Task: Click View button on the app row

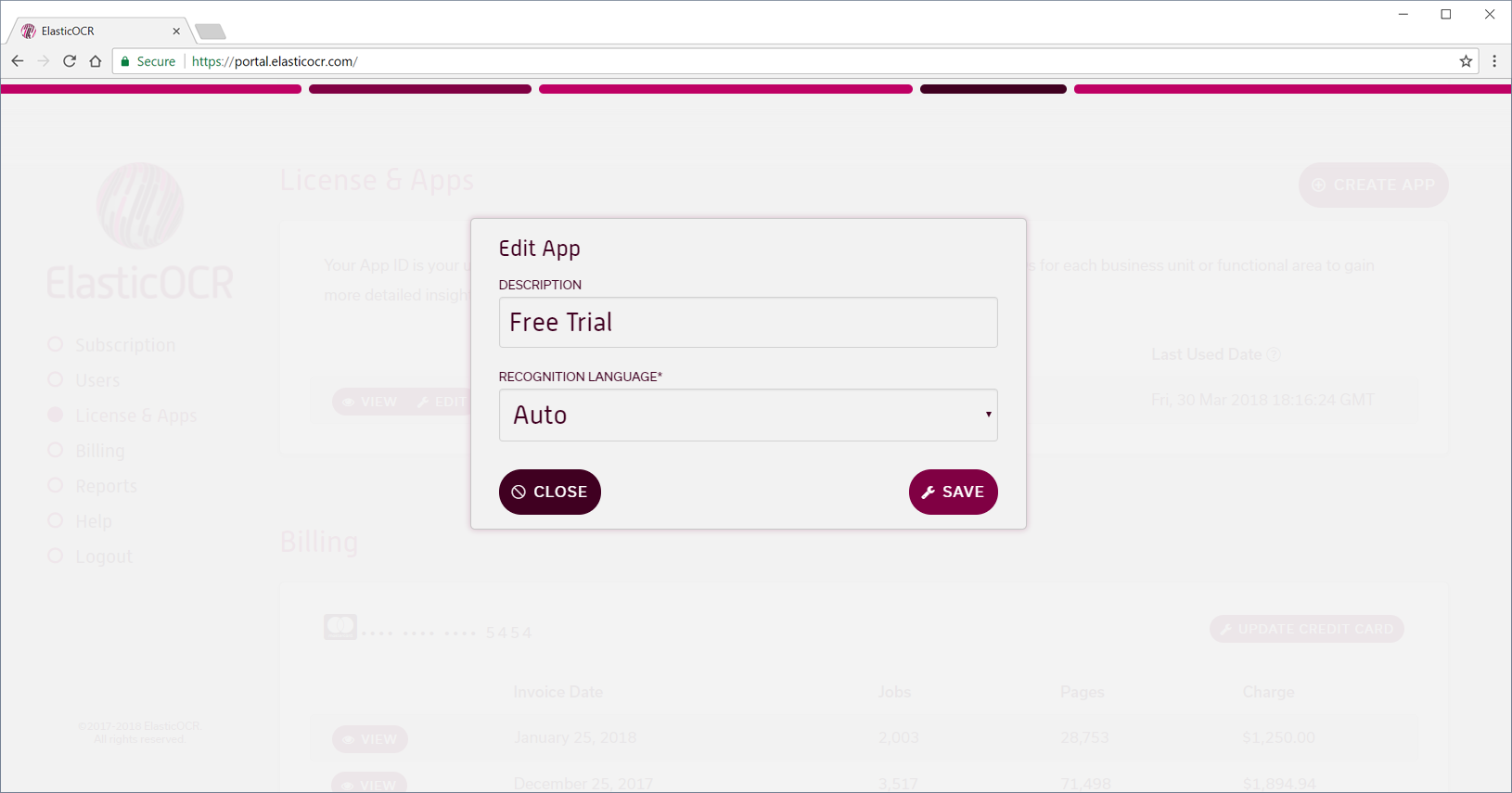Action: point(370,402)
